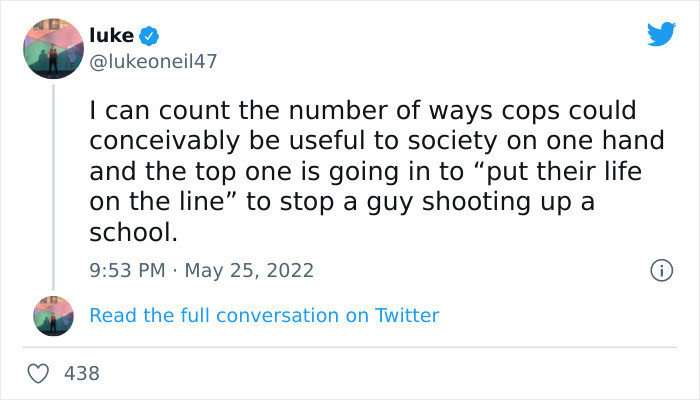
Task: Like the tweet with the heart icon
Action: (x=38, y=373)
